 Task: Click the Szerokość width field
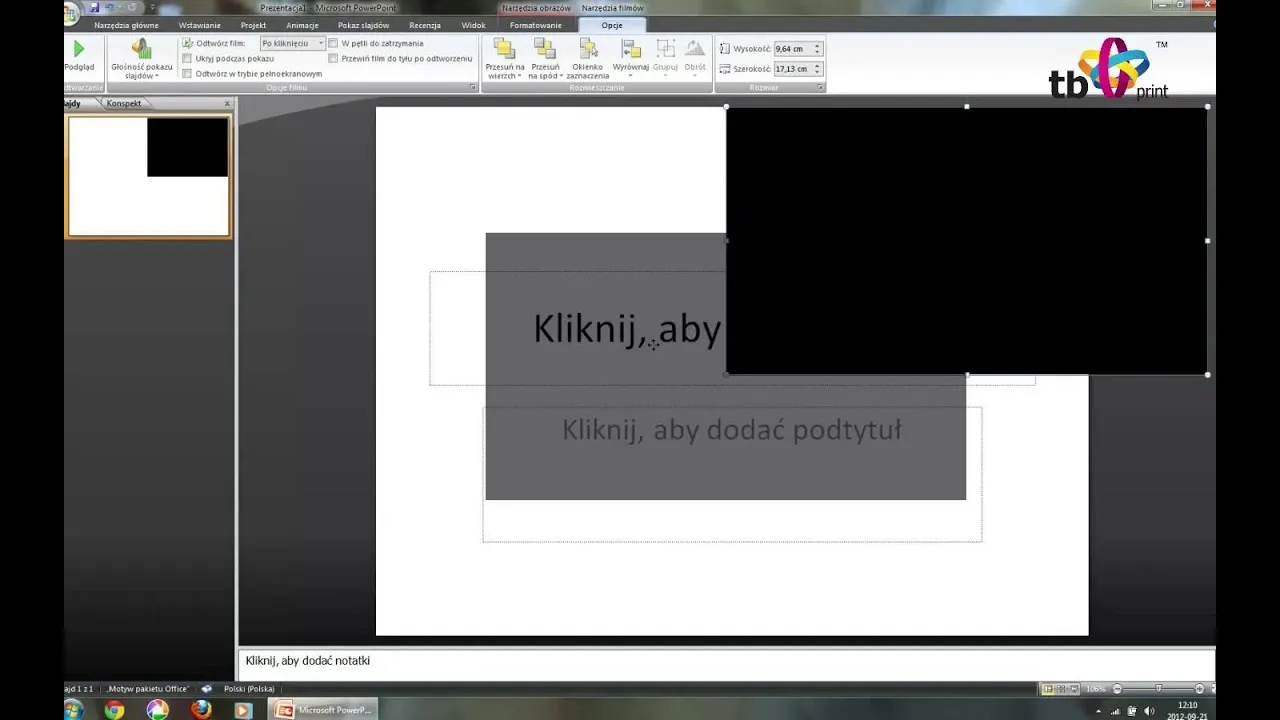click(793, 69)
